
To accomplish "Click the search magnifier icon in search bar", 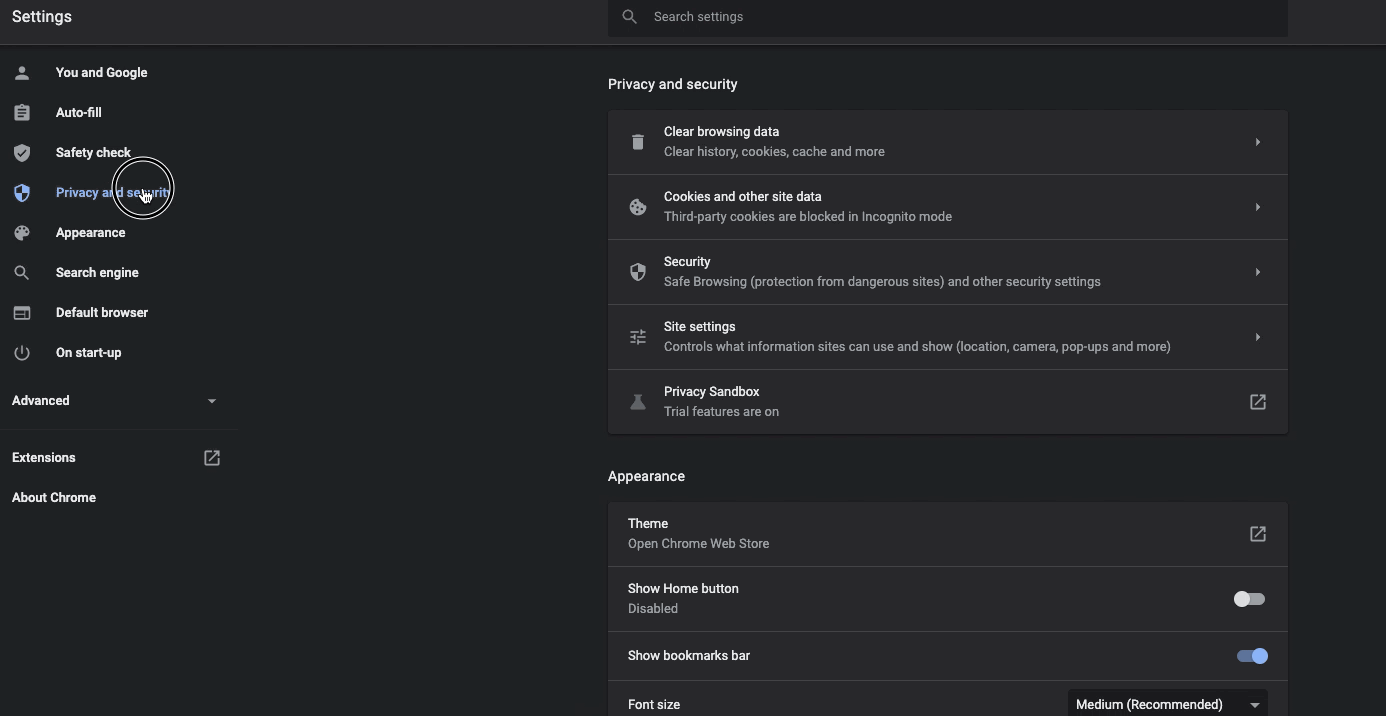I will coord(629,17).
